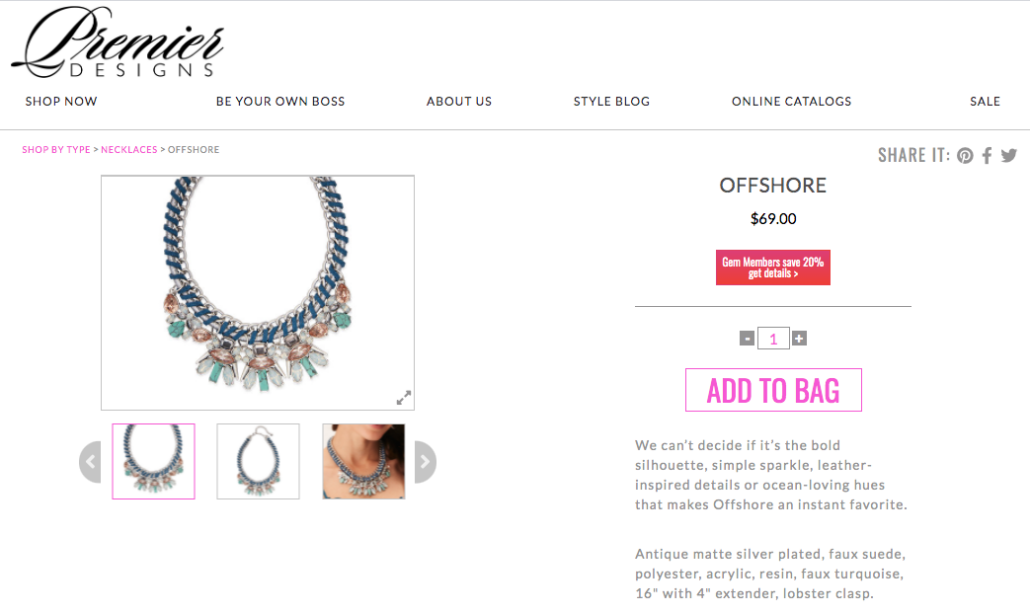
Task: Open the Be Your Own Boss menu
Action: point(280,101)
